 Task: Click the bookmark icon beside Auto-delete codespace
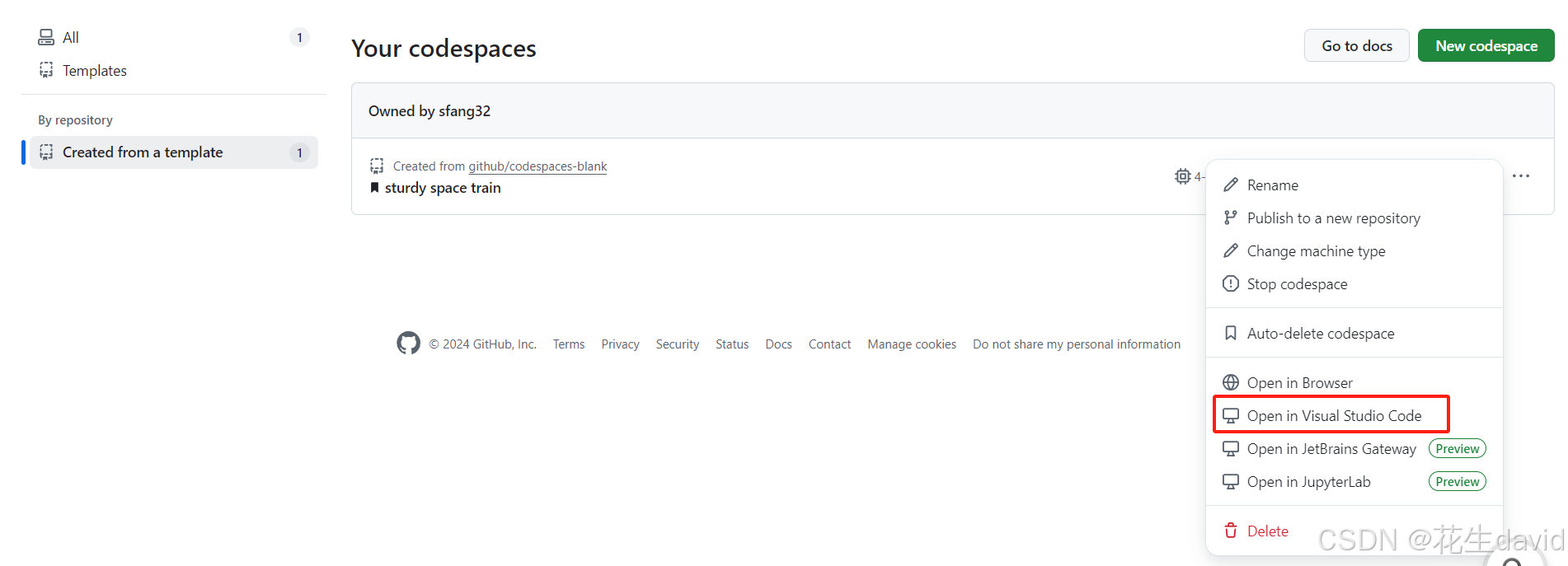[x=1231, y=333]
